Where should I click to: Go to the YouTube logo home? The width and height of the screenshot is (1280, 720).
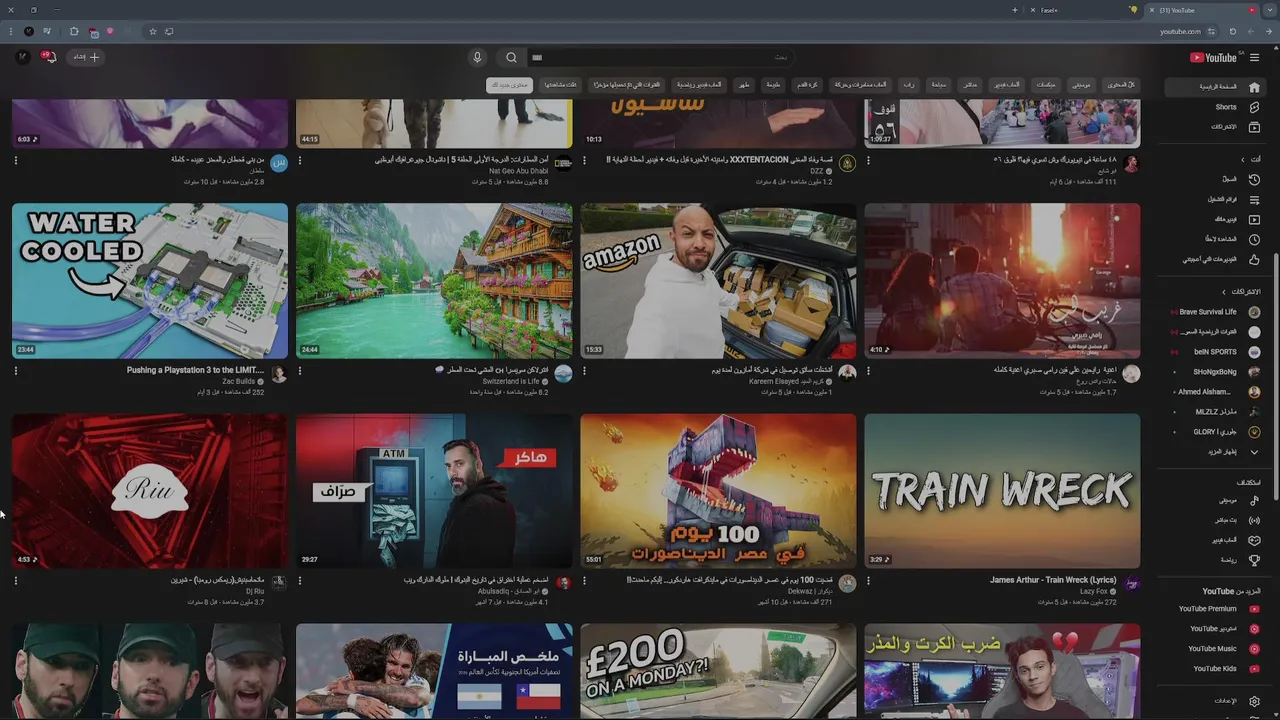(1214, 57)
